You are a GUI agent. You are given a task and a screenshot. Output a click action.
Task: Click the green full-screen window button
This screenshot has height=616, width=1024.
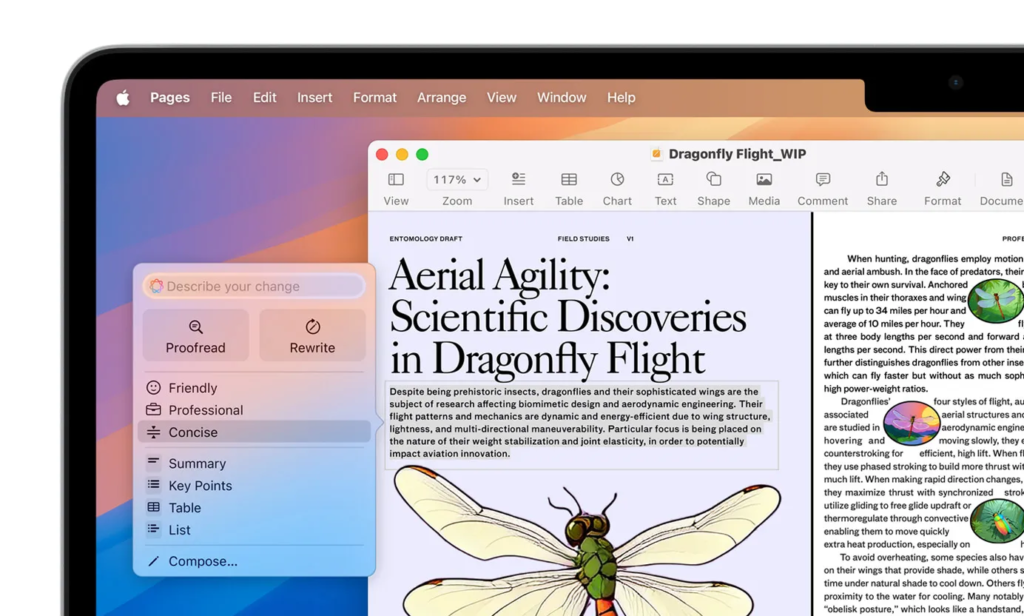tap(423, 154)
